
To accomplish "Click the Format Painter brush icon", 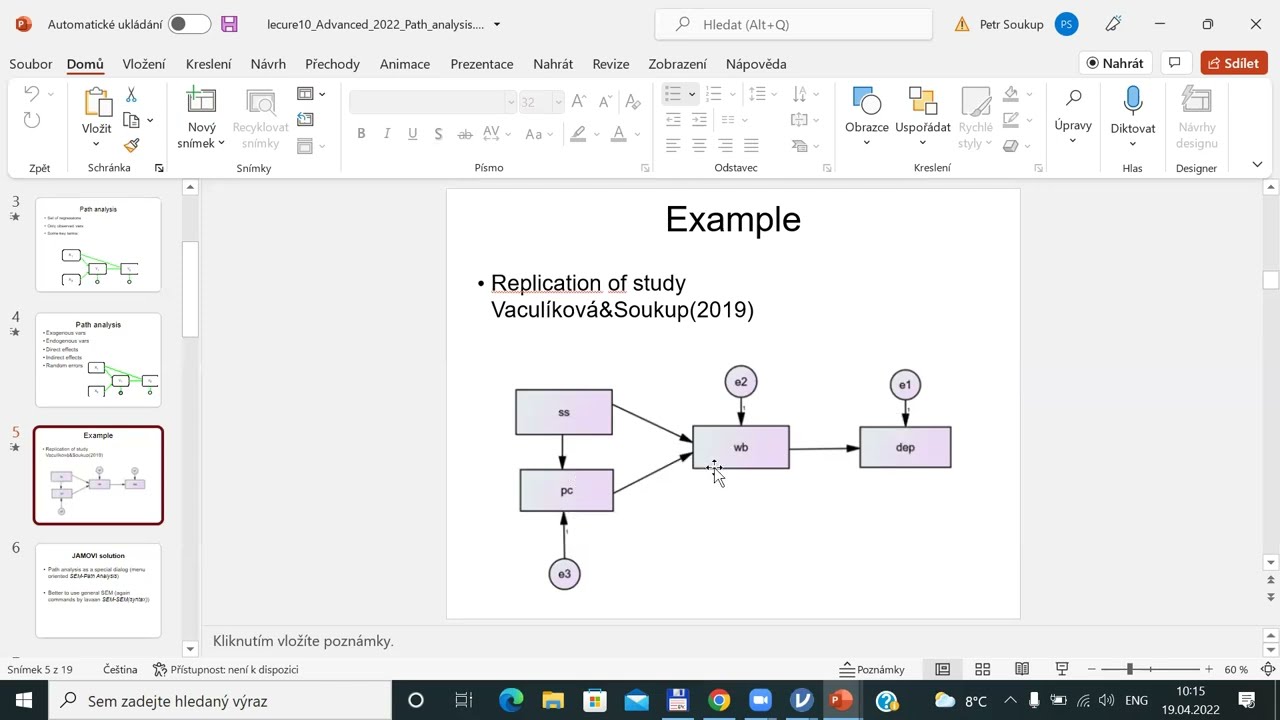I will pyautogui.click(x=131, y=145).
